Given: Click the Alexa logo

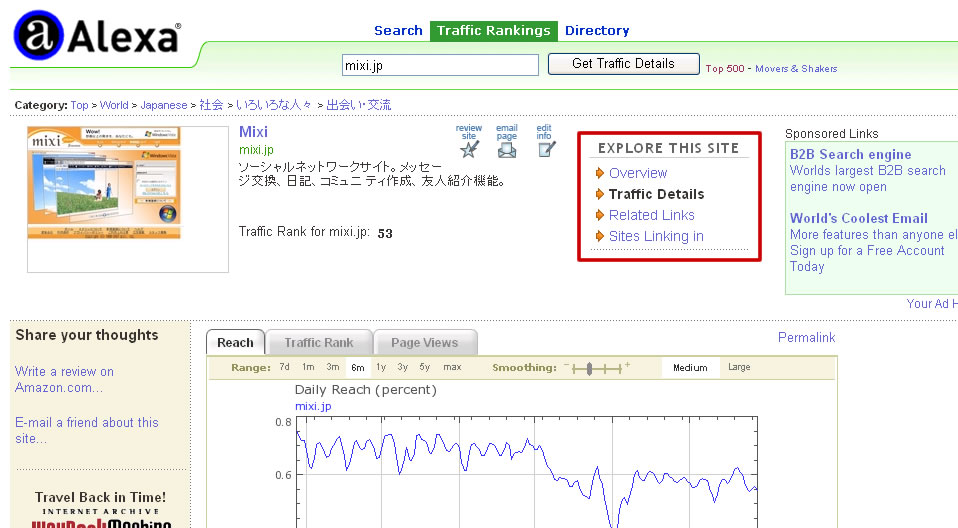Looking at the screenshot, I should 97,38.
